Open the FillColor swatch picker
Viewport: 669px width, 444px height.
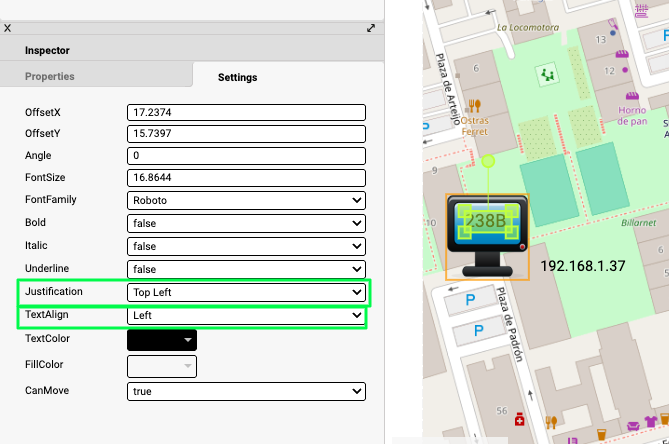tap(162, 366)
